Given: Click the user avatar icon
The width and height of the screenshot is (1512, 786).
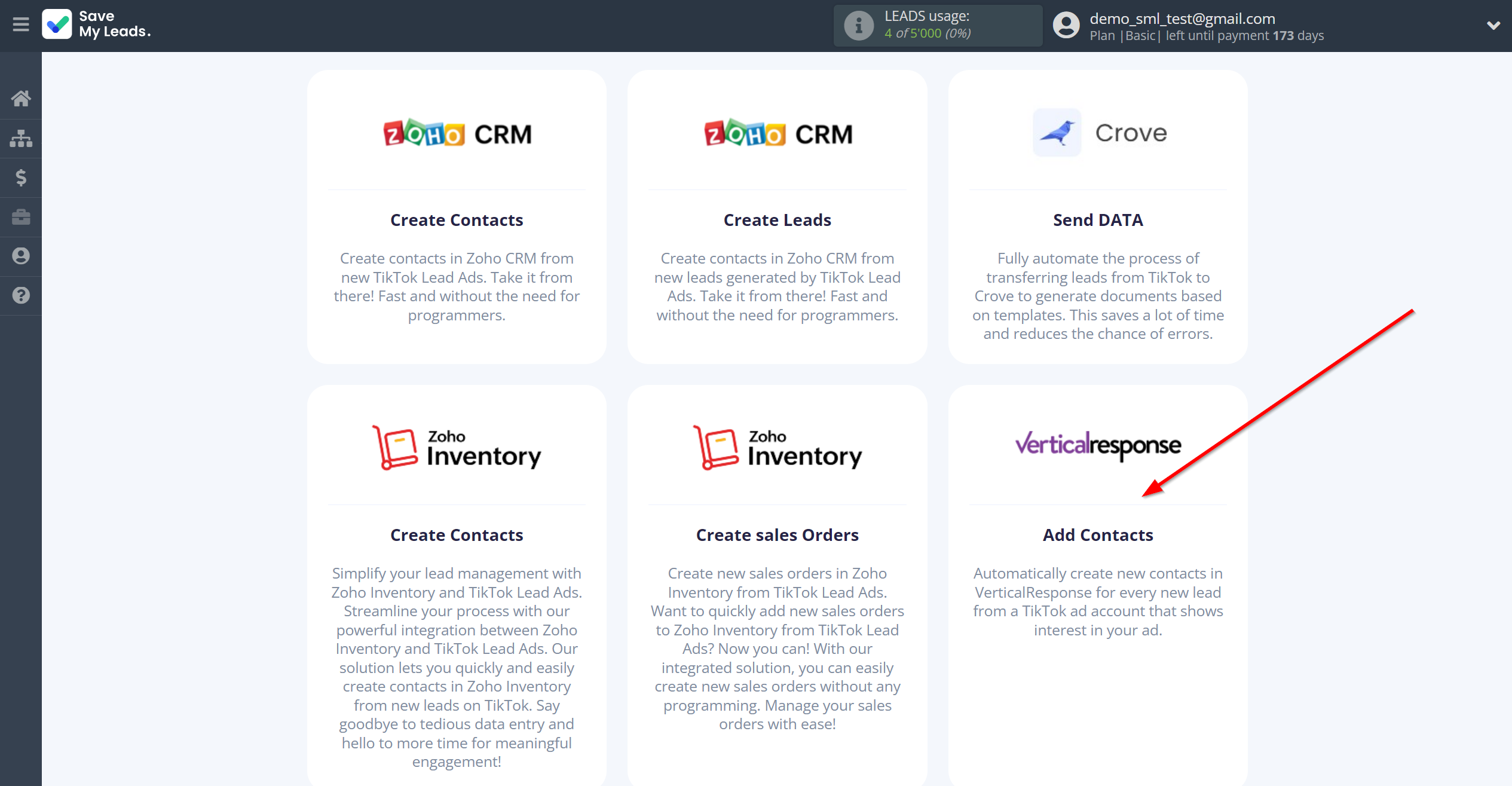Looking at the screenshot, I should click(x=1066, y=26).
